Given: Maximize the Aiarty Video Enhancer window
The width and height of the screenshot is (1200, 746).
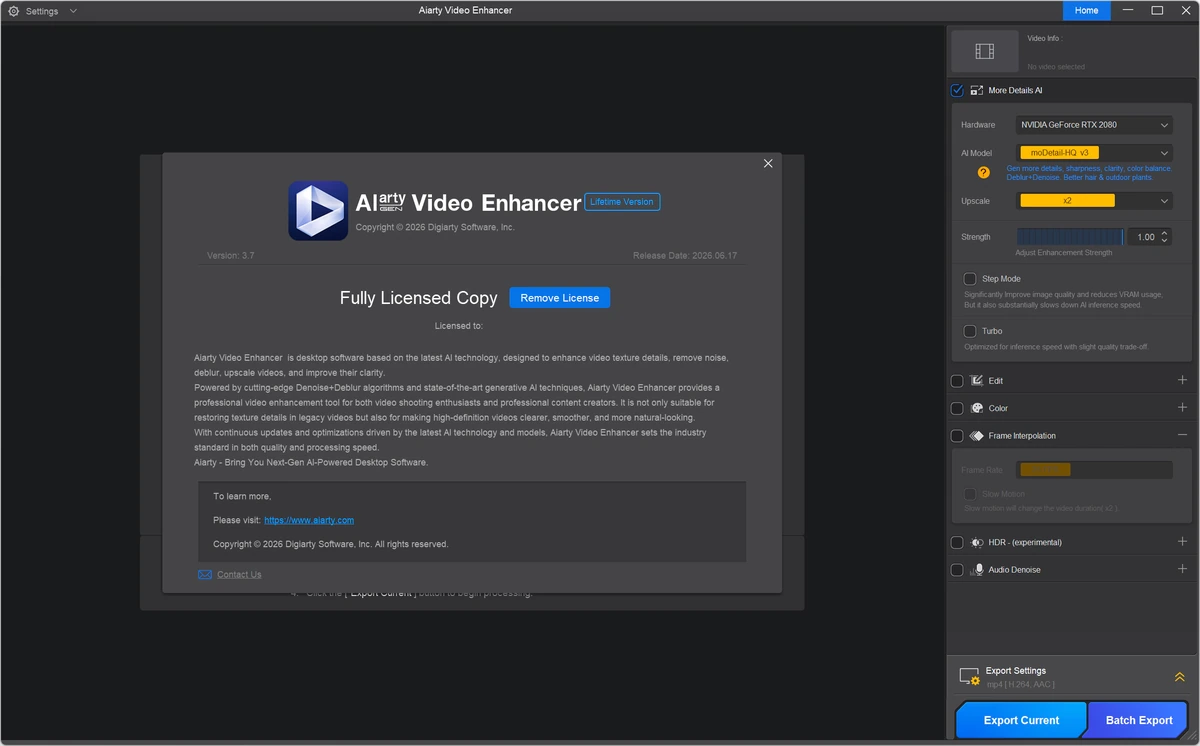Looking at the screenshot, I should pyautogui.click(x=1157, y=10).
